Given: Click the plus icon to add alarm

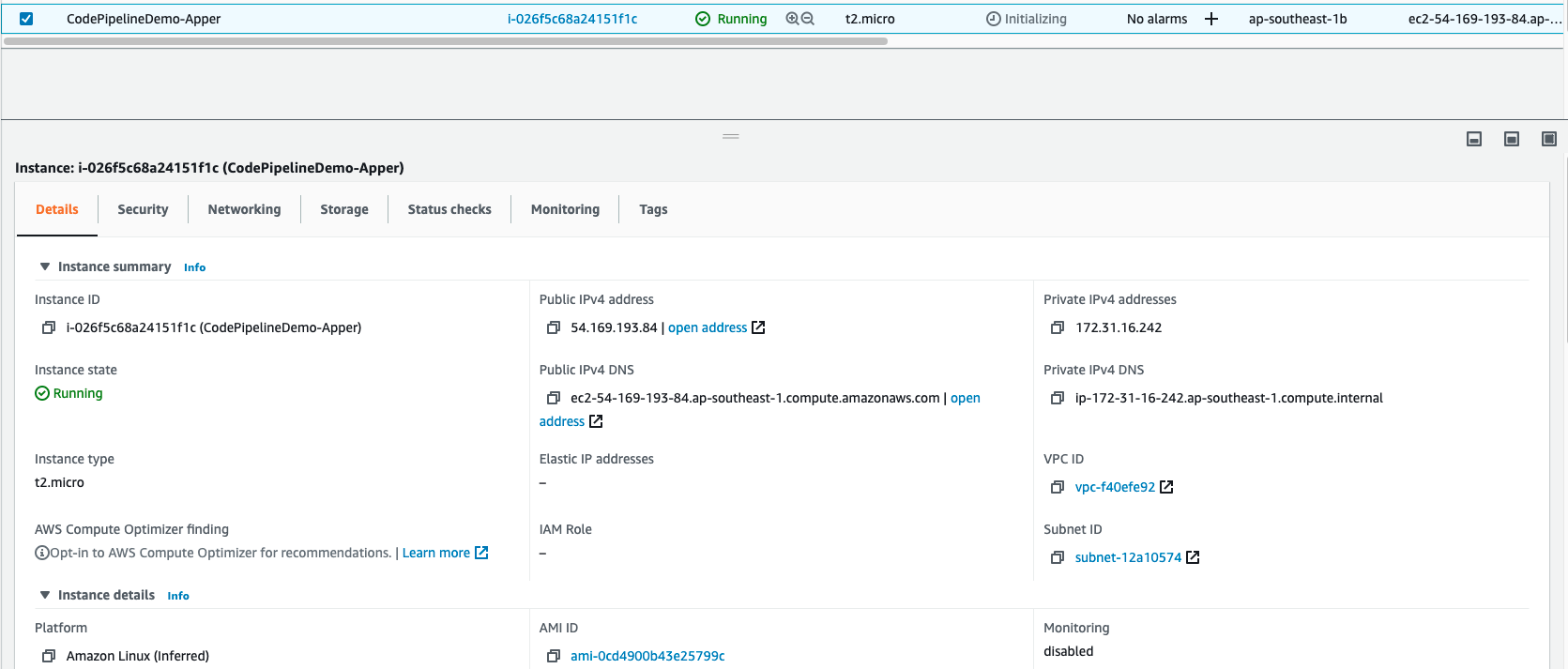Looking at the screenshot, I should pos(1211,19).
